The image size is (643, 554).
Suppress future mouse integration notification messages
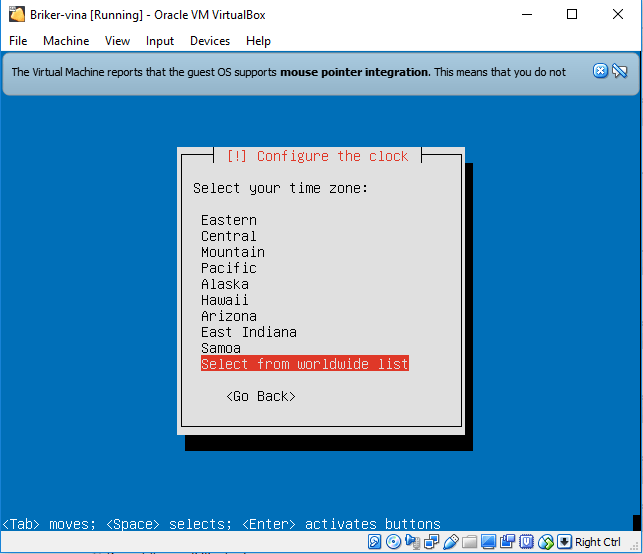[620, 71]
